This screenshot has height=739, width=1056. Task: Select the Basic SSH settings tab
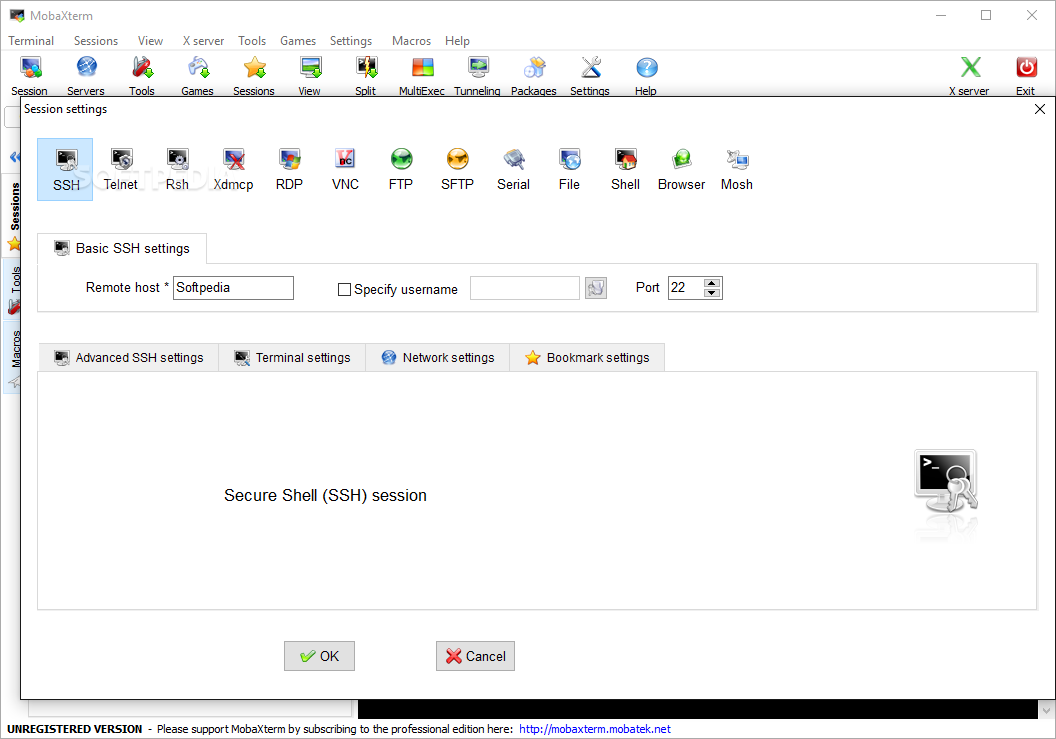point(122,249)
